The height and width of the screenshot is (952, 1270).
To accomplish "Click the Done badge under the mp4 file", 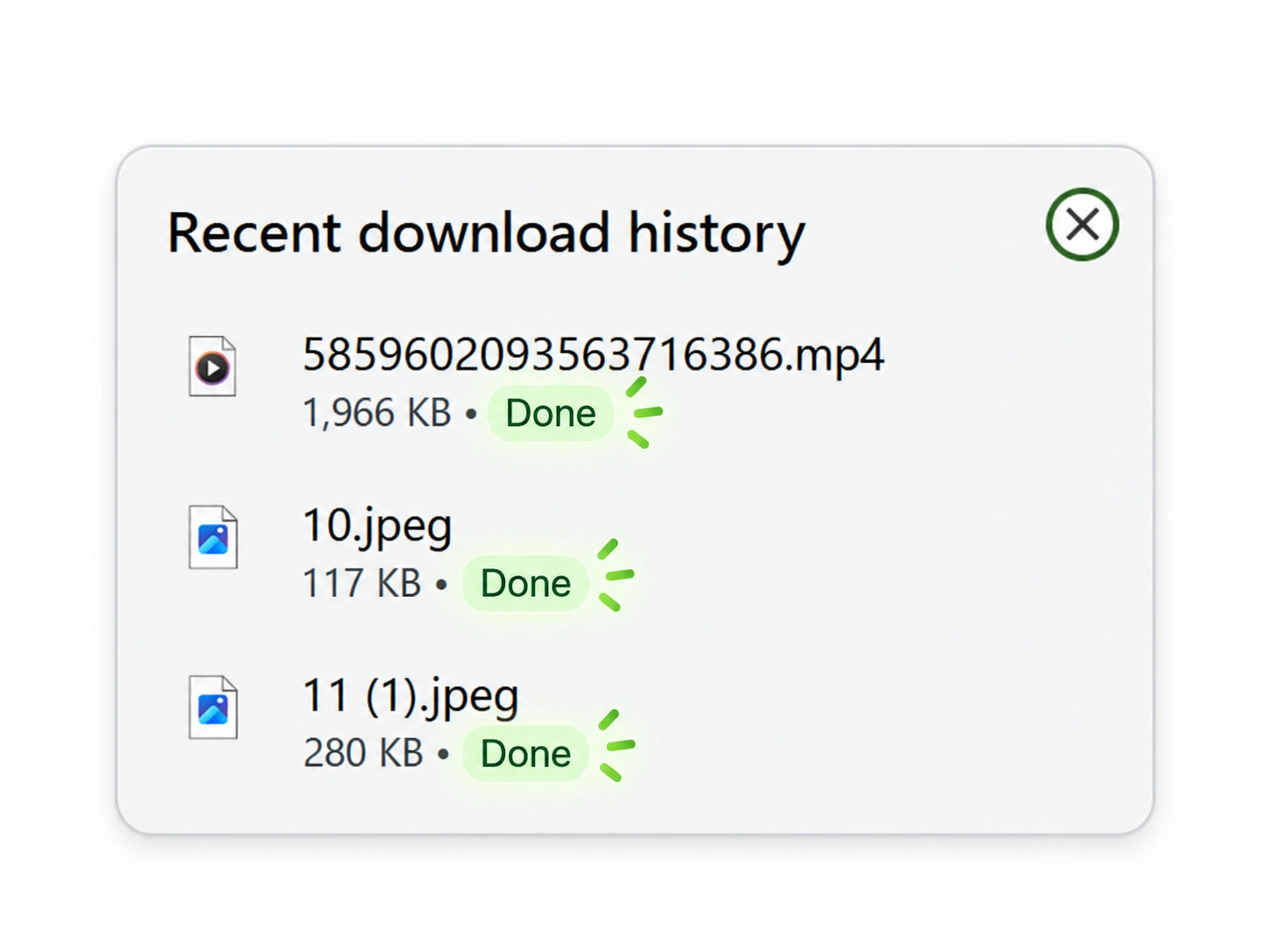I will coord(550,413).
